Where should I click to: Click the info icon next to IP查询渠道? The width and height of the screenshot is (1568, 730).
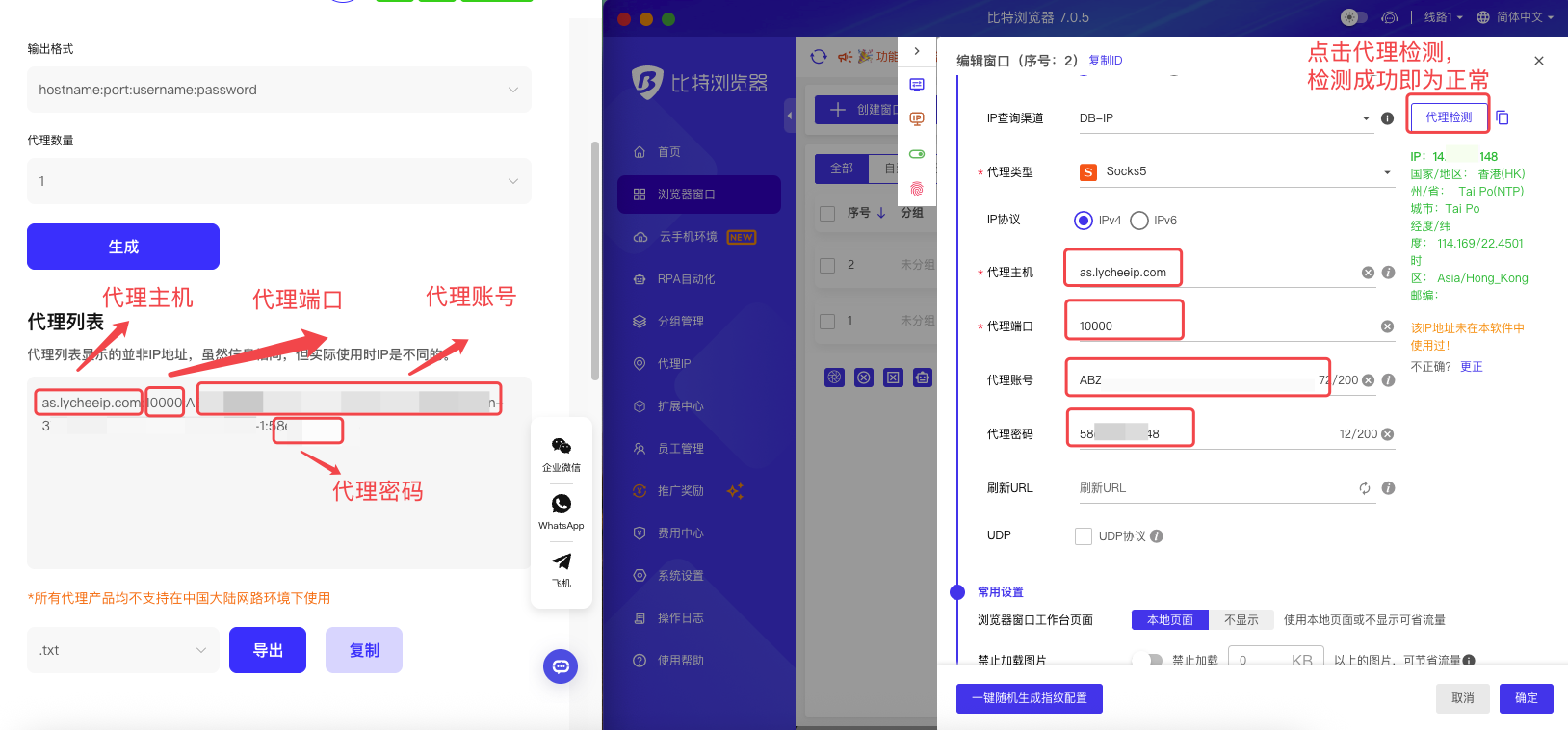[x=1387, y=118]
